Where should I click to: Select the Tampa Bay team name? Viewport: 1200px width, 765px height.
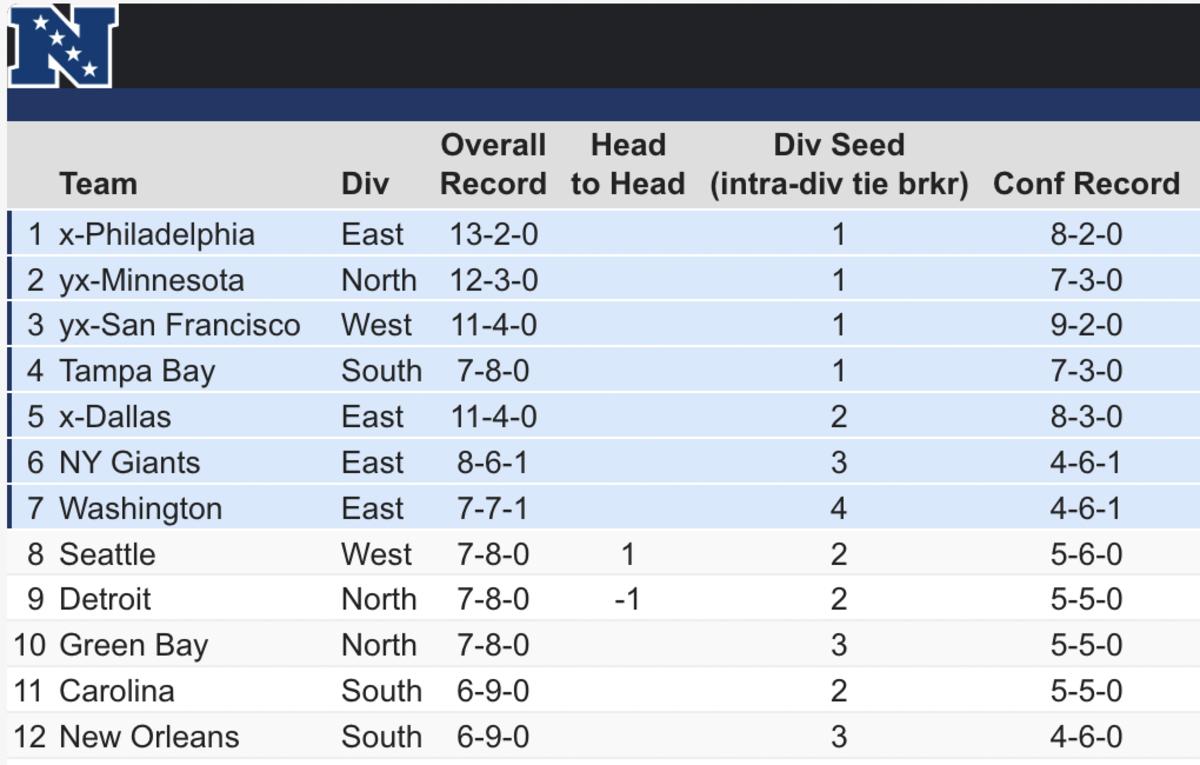click(137, 371)
